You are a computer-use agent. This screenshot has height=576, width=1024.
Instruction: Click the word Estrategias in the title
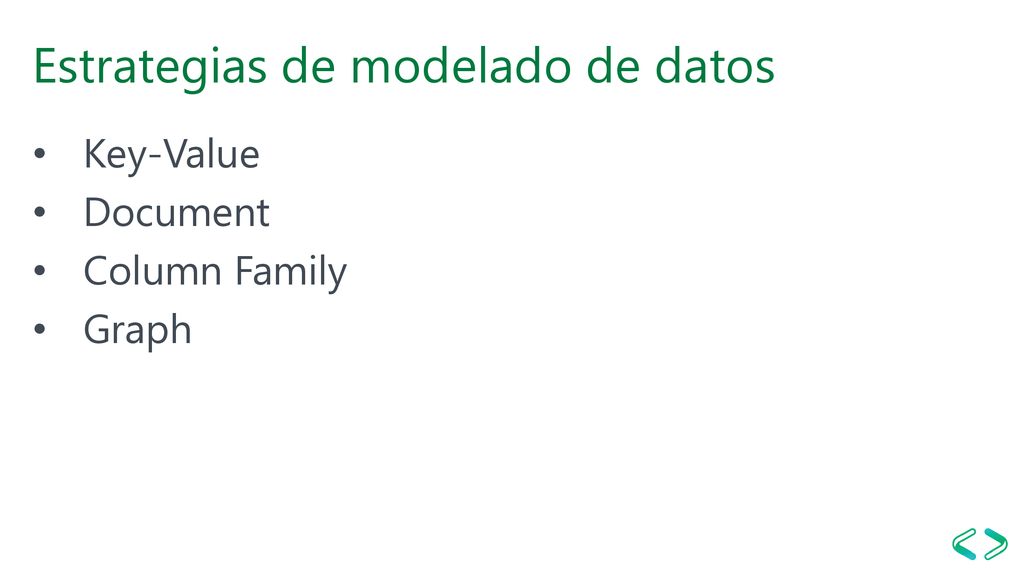pos(150,68)
